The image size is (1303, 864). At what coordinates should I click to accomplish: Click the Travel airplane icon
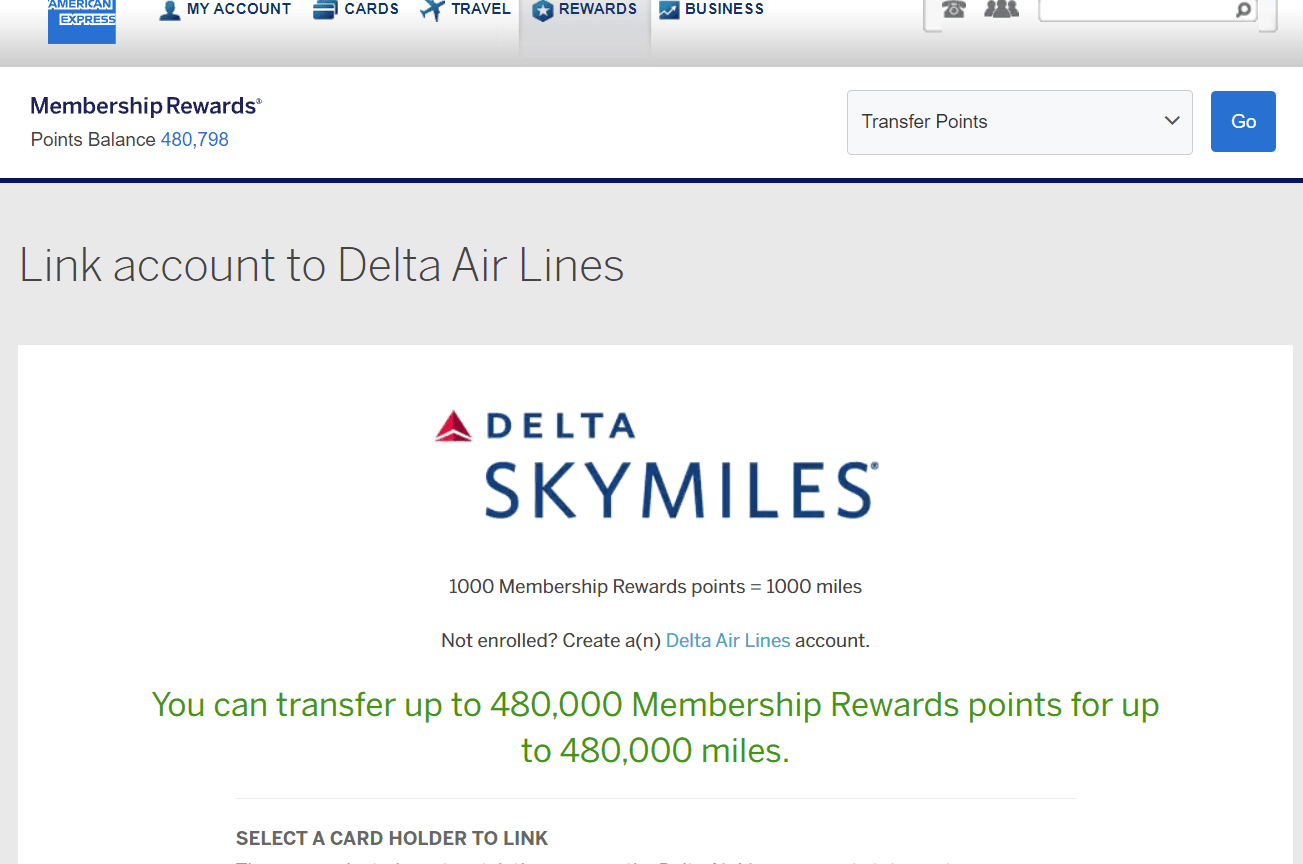432,10
